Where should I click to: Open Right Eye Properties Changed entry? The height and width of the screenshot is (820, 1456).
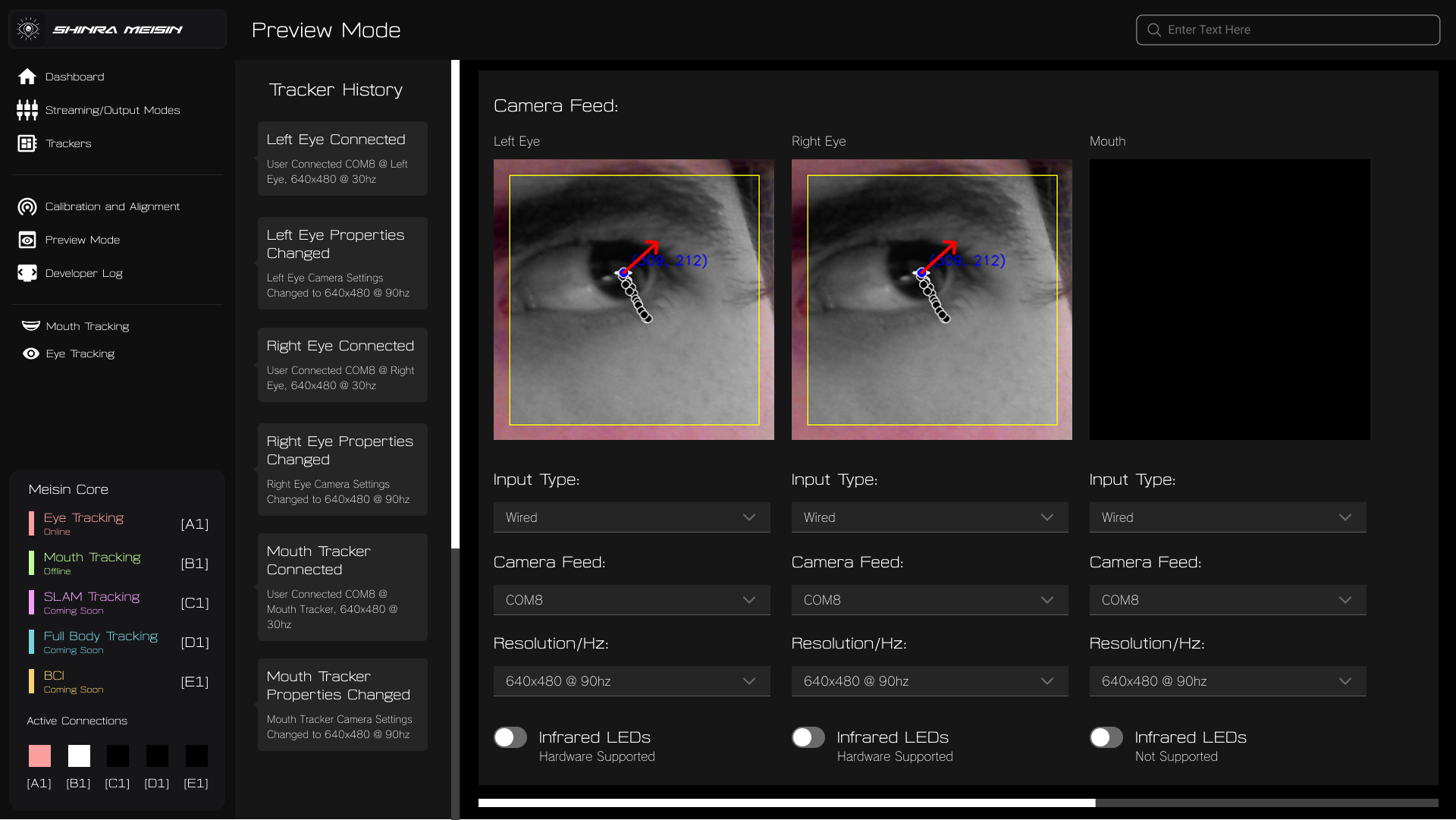343,470
